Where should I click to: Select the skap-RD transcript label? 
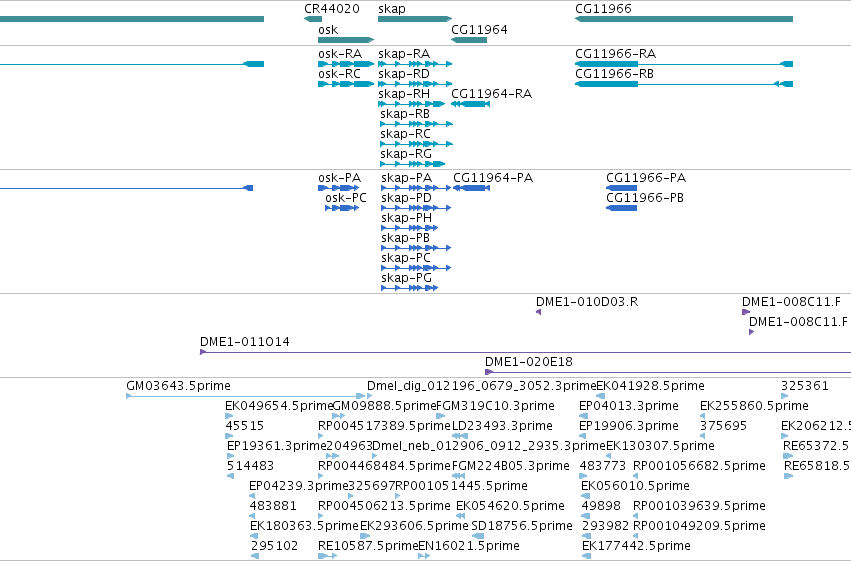point(404,74)
